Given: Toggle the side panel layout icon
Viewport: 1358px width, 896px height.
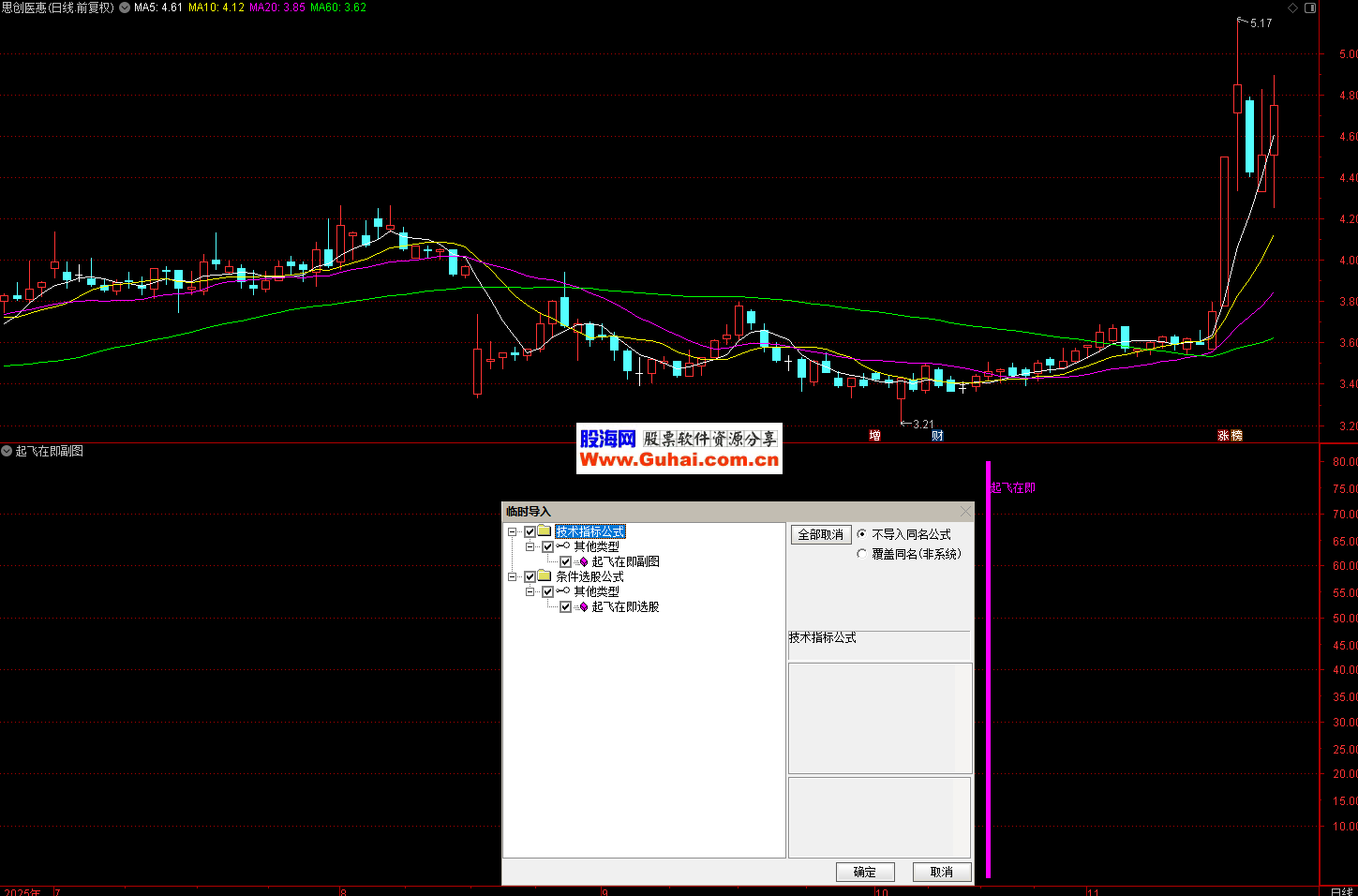Looking at the screenshot, I should coord(1310,7).
